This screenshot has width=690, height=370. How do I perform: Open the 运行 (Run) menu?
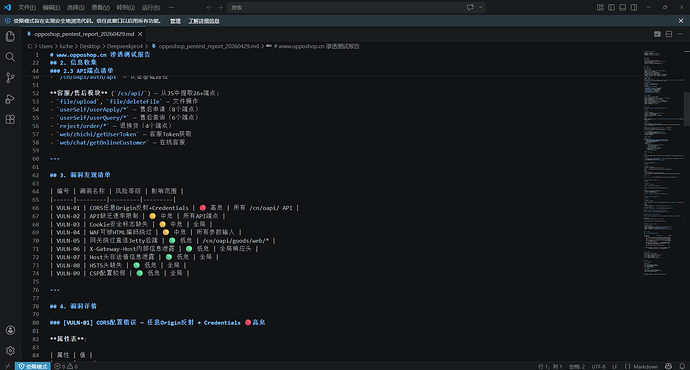(150, 7)
